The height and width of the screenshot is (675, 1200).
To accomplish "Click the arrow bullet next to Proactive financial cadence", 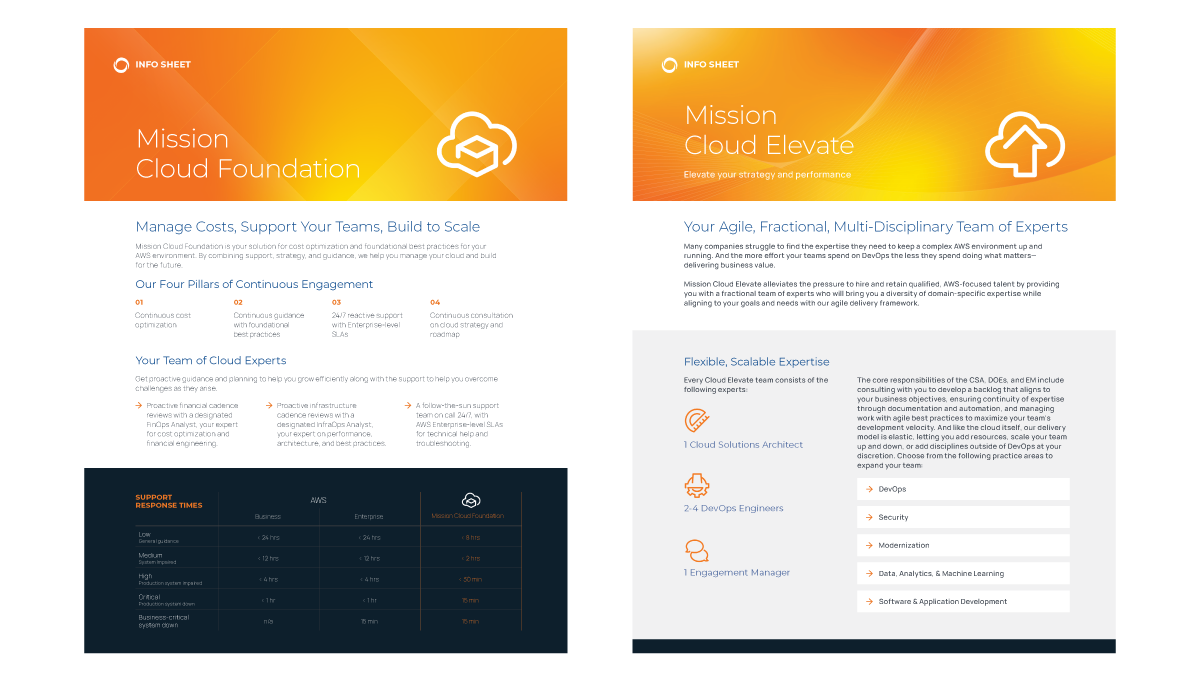I will tap(139, 406).
